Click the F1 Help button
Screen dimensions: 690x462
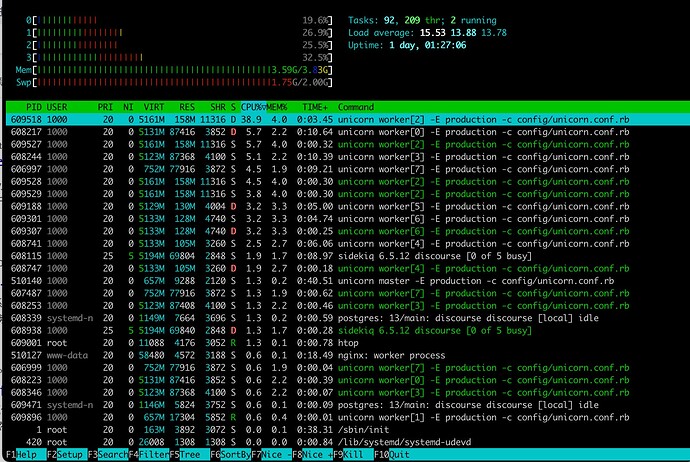click(x=26, y=455)
